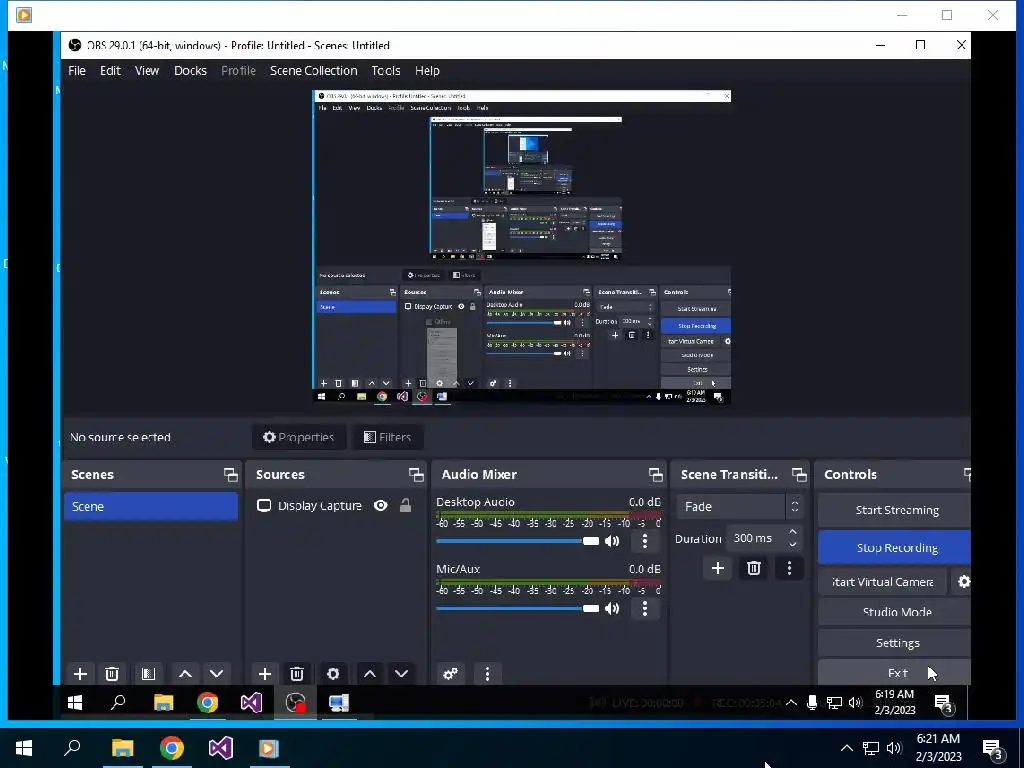Increase transition Duration with up arrow
This screenshot has height=768, width=1024.
point(793,532)
